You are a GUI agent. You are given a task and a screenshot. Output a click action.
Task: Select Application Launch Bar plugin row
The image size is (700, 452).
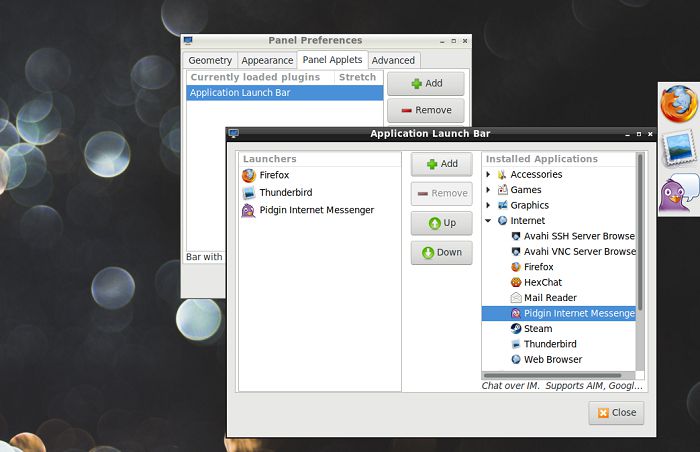coord(285,93)
